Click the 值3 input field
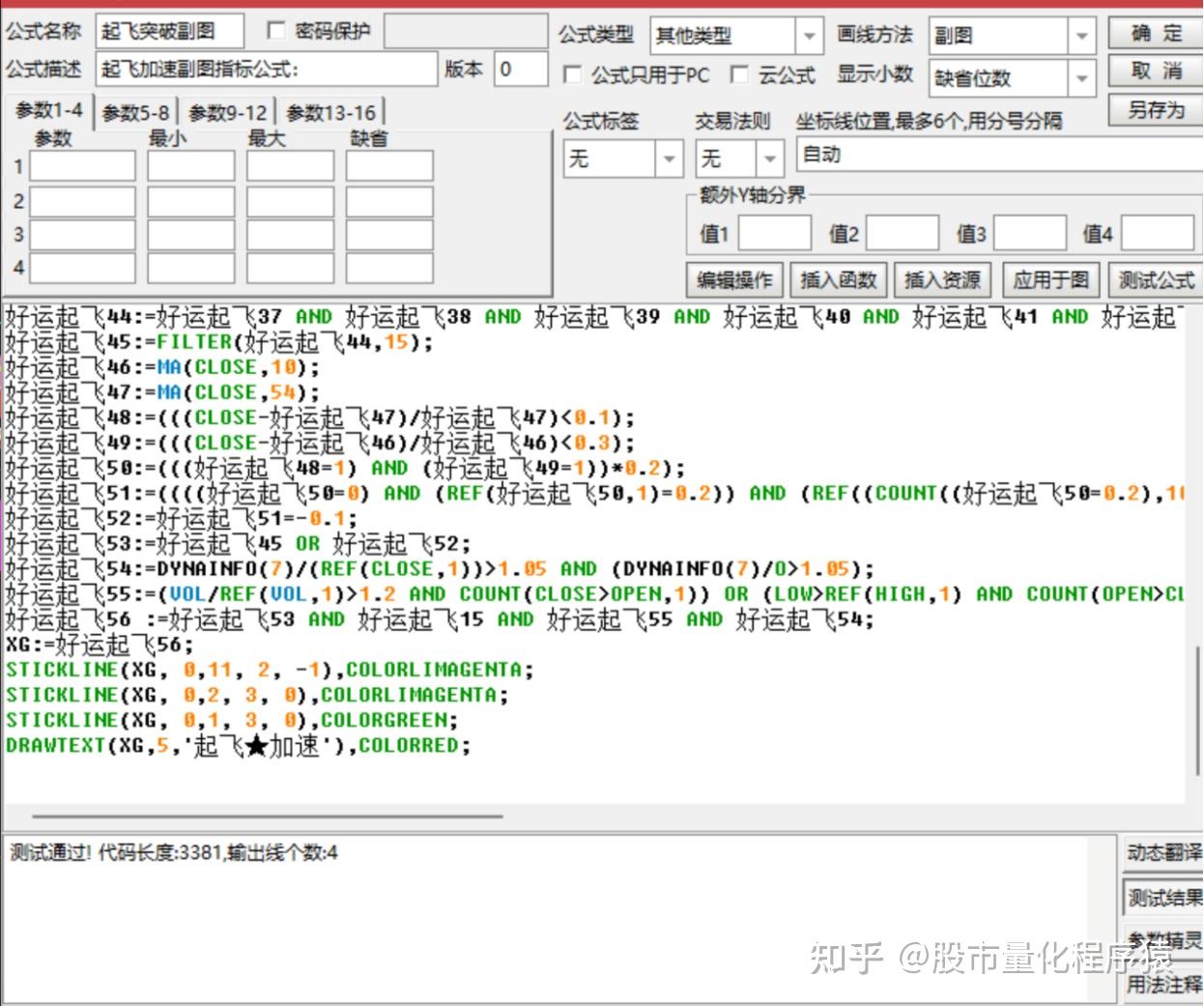Viewport: 1204px width, 1006px height. pos(1030,233)
